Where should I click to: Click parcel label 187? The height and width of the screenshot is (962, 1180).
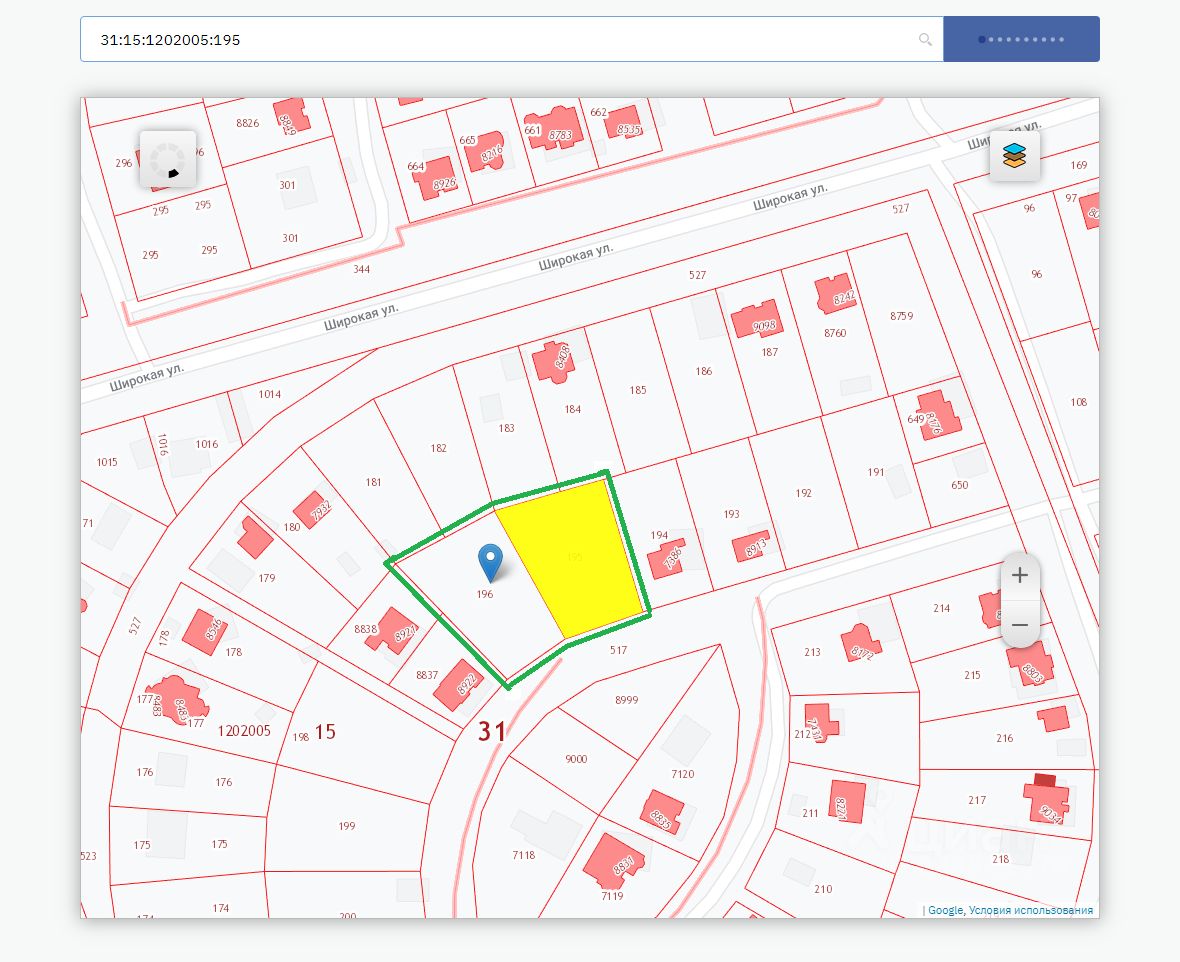click(770, 352)
